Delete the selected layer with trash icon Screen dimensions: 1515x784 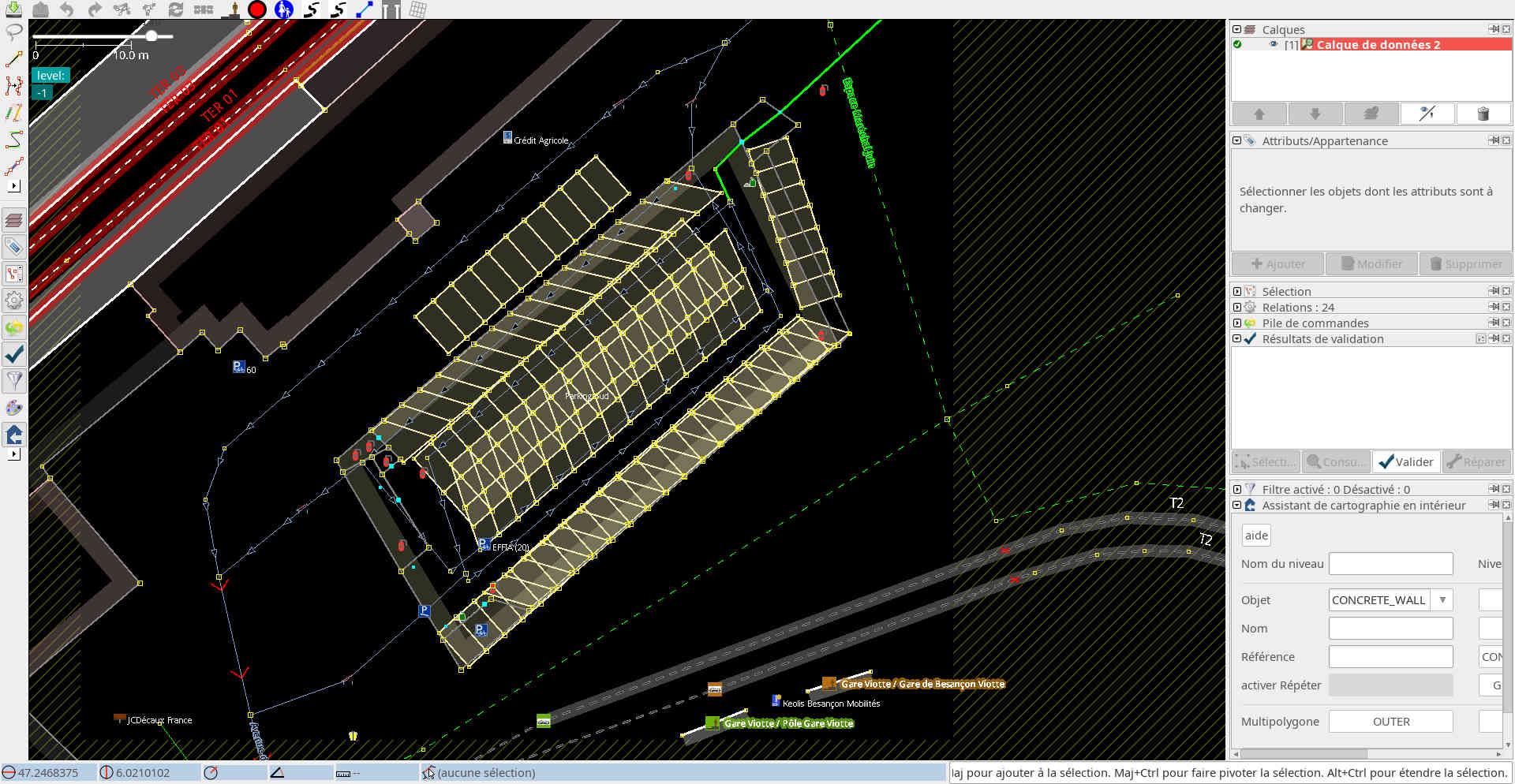[x=1483, y=114]
